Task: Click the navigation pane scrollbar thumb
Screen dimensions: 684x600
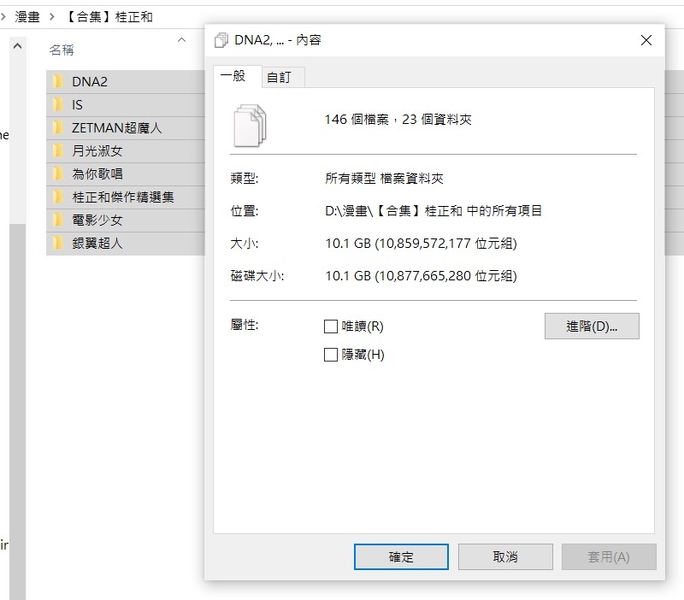Action: pos(17,410)
